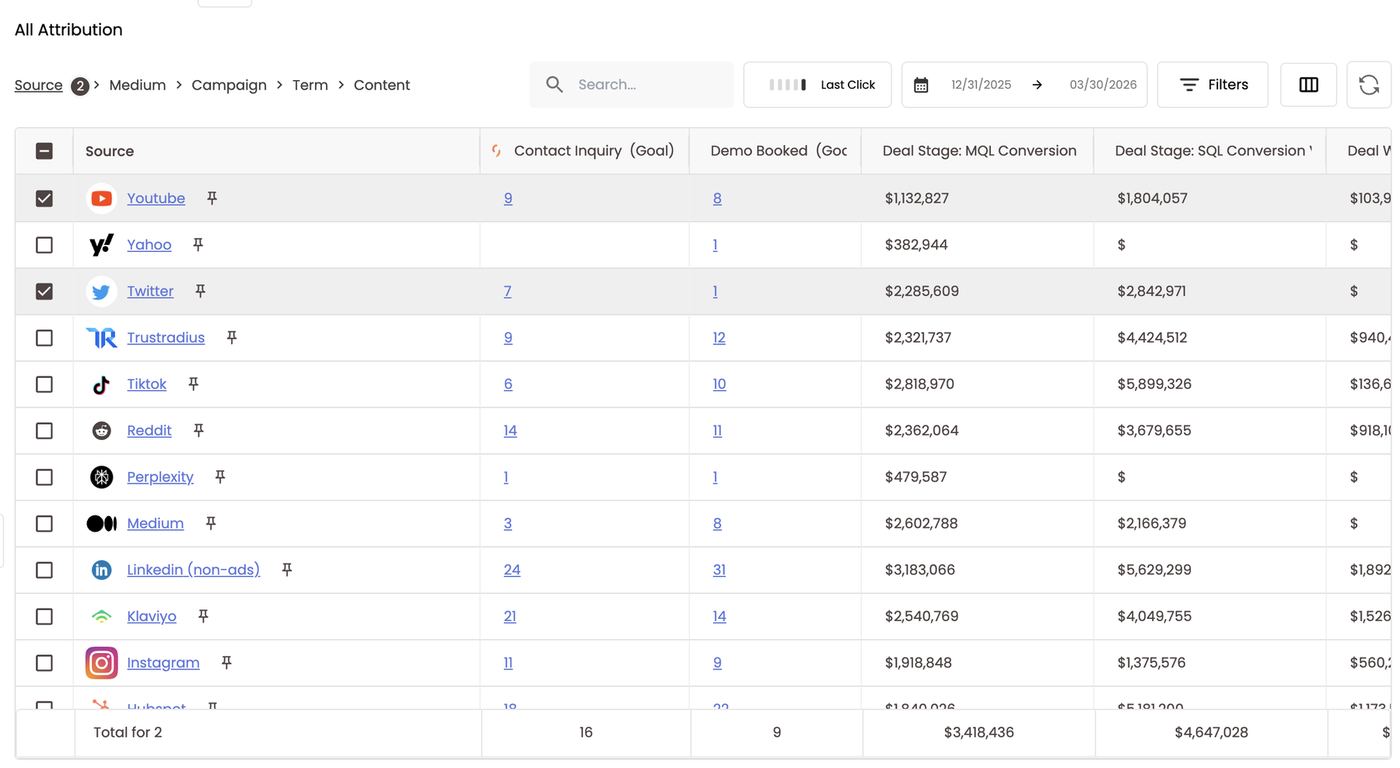The image size is (1400, 768).
Task: Open the Filters panel
Action: pos(1213,85)
